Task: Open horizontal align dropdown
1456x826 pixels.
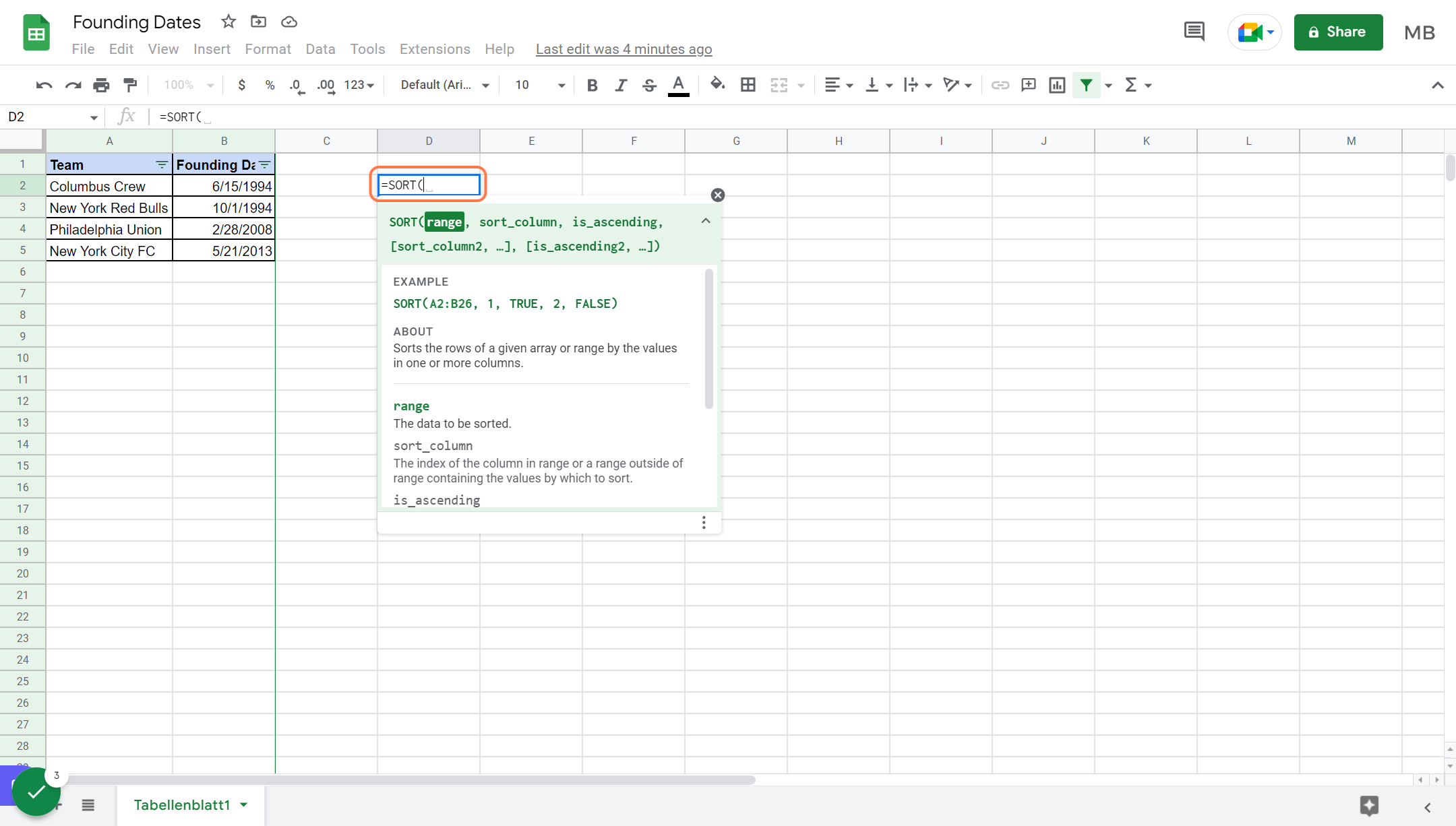Action: click(x=839, y=85)
